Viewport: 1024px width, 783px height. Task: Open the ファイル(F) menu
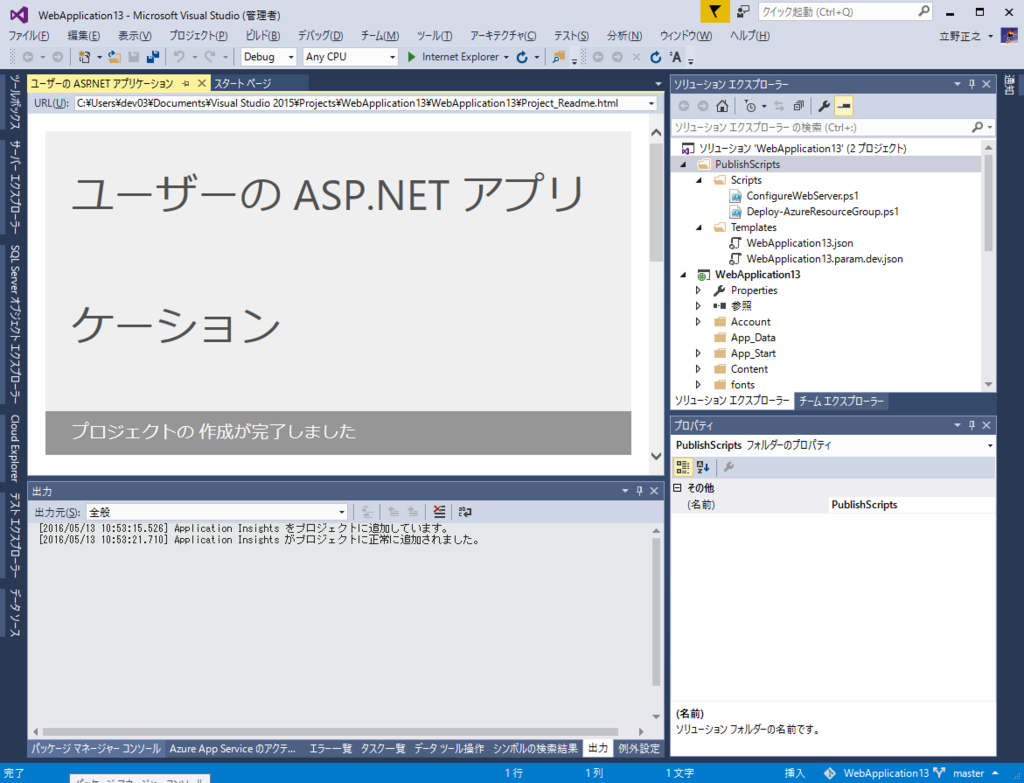click(x=29, y=36)
